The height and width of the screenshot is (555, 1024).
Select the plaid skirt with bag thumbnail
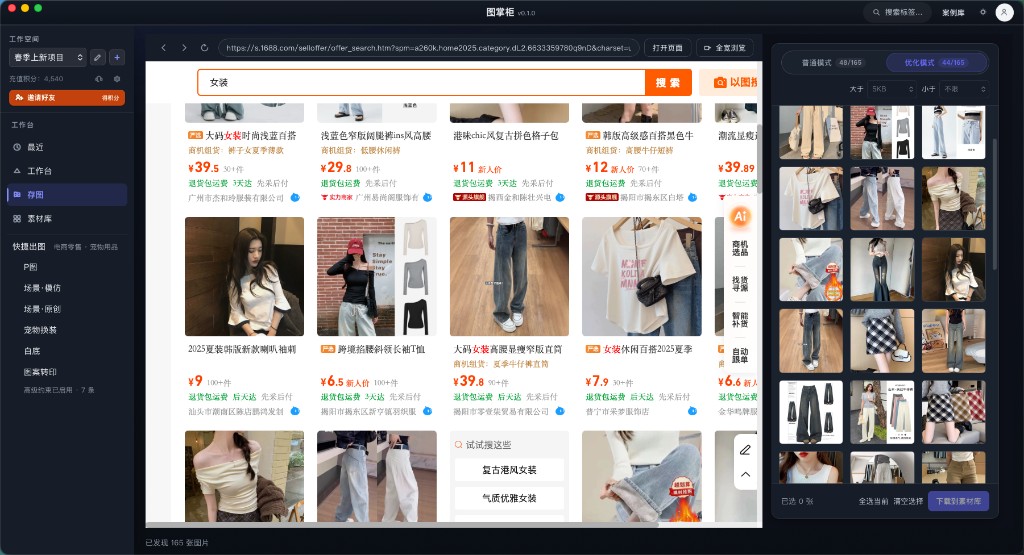pos(882,341)
